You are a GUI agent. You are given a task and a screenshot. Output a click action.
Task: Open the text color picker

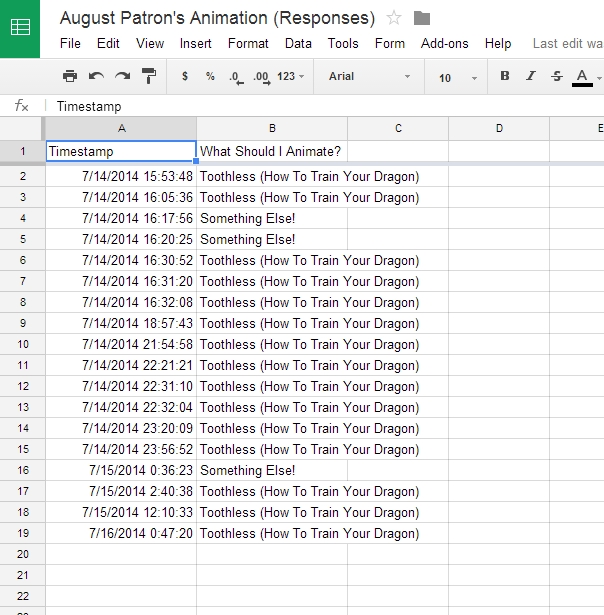(x=583, y=77)
